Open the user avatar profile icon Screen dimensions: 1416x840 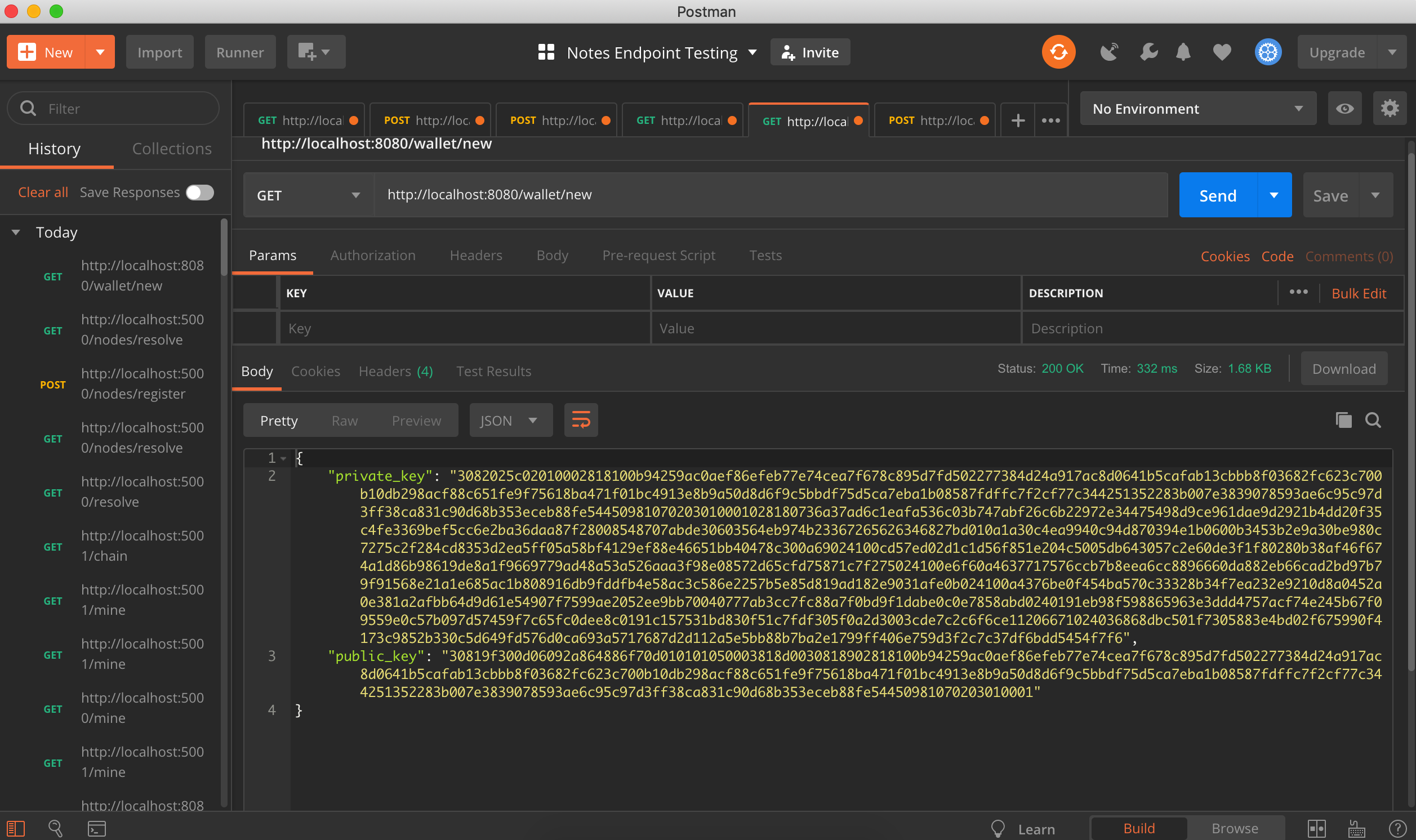(x=1268, y=52)
